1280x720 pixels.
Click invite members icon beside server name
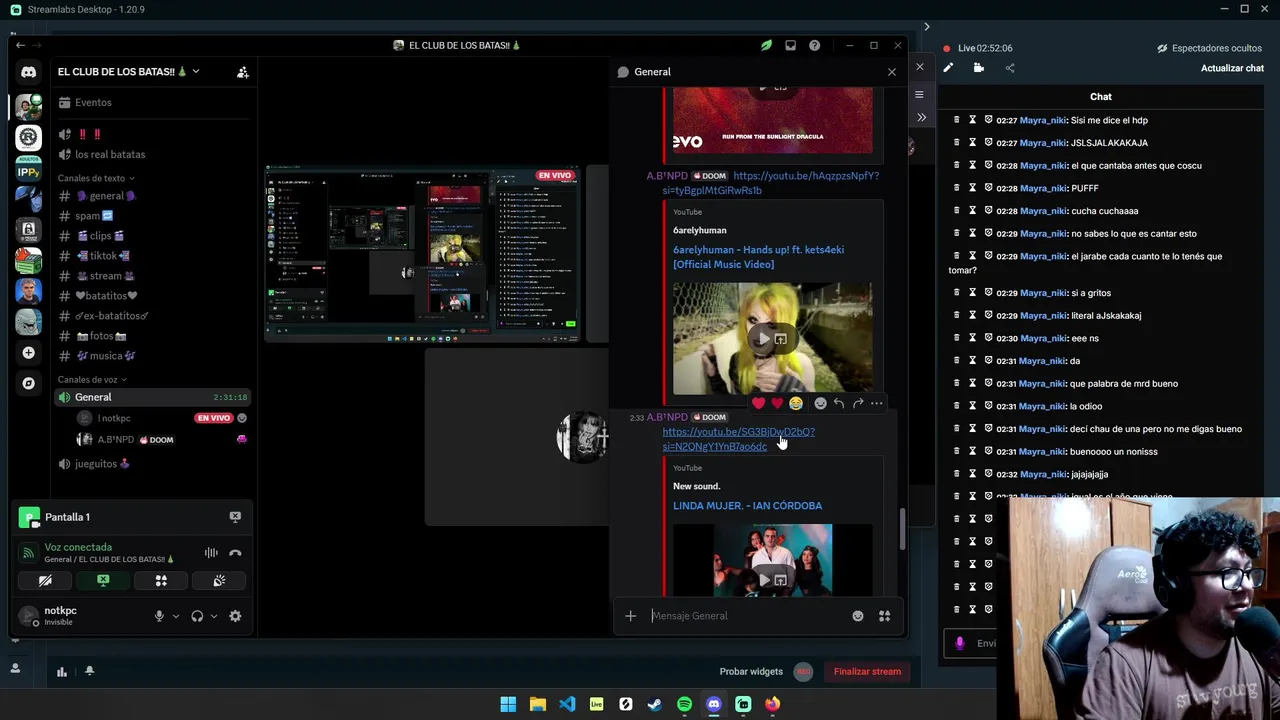242,72
